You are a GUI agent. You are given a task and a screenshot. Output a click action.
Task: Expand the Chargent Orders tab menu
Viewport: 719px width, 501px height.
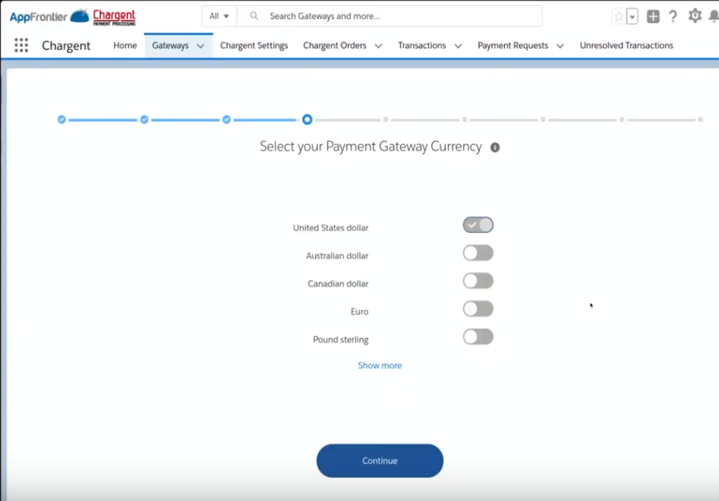pyautogui.click(x=378, y=46)
